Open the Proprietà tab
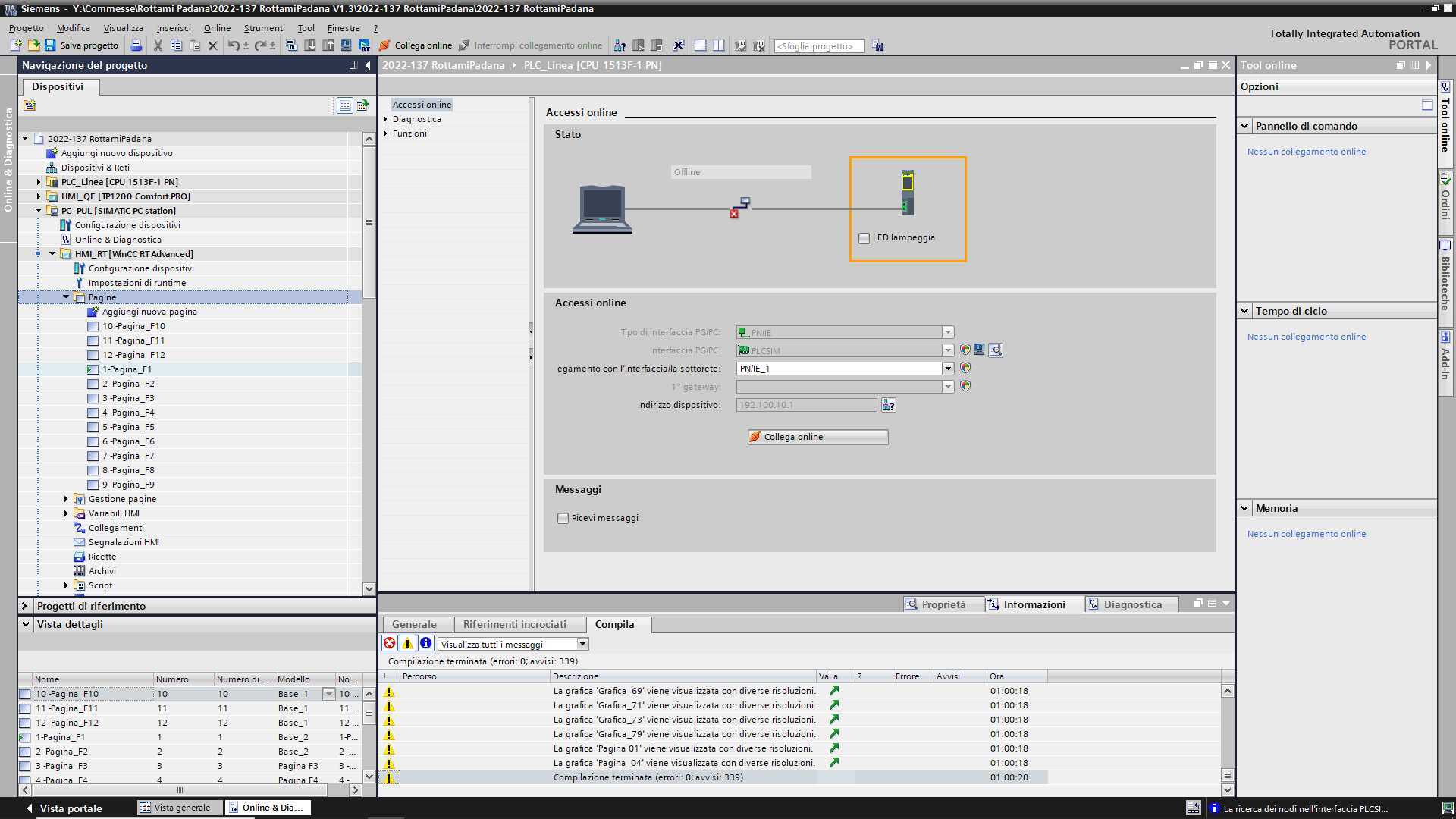 click(943, 604)
